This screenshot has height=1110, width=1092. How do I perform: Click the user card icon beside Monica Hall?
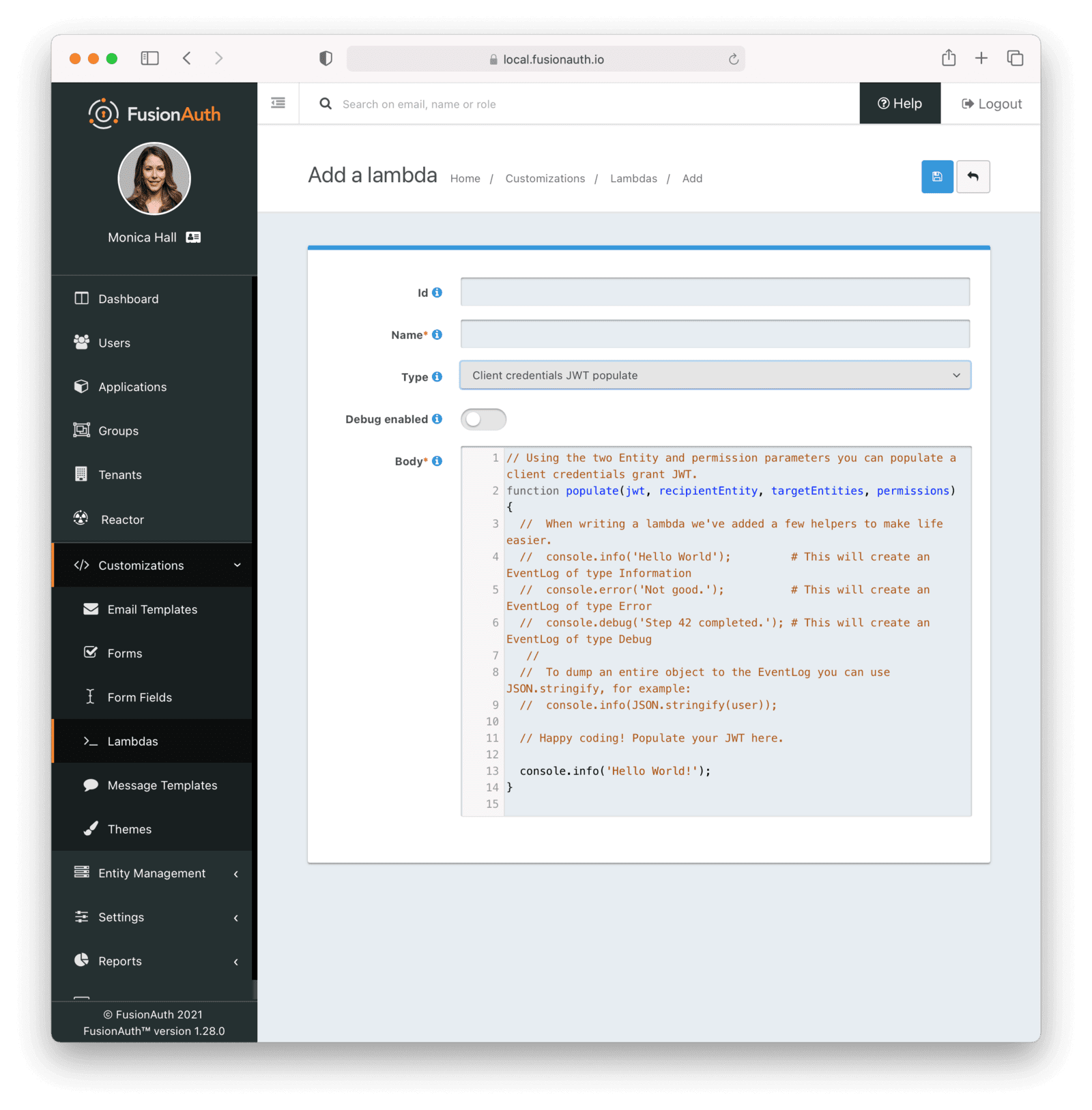(x=194, y=237)
